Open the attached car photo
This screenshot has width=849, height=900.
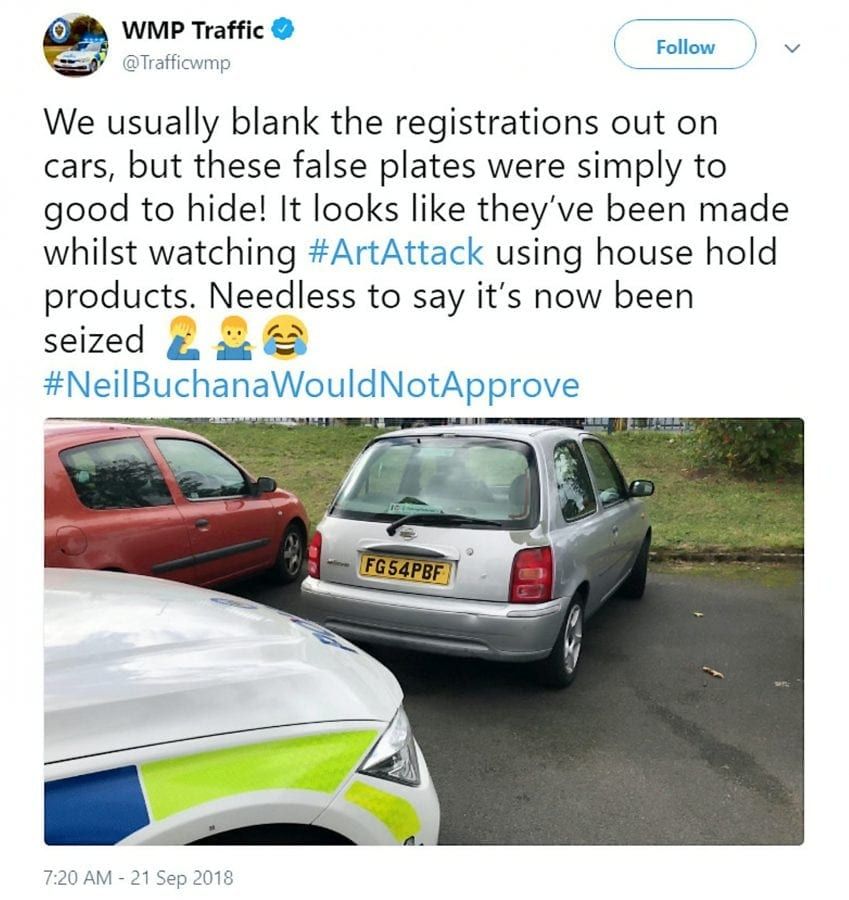(x=424, y=631)
